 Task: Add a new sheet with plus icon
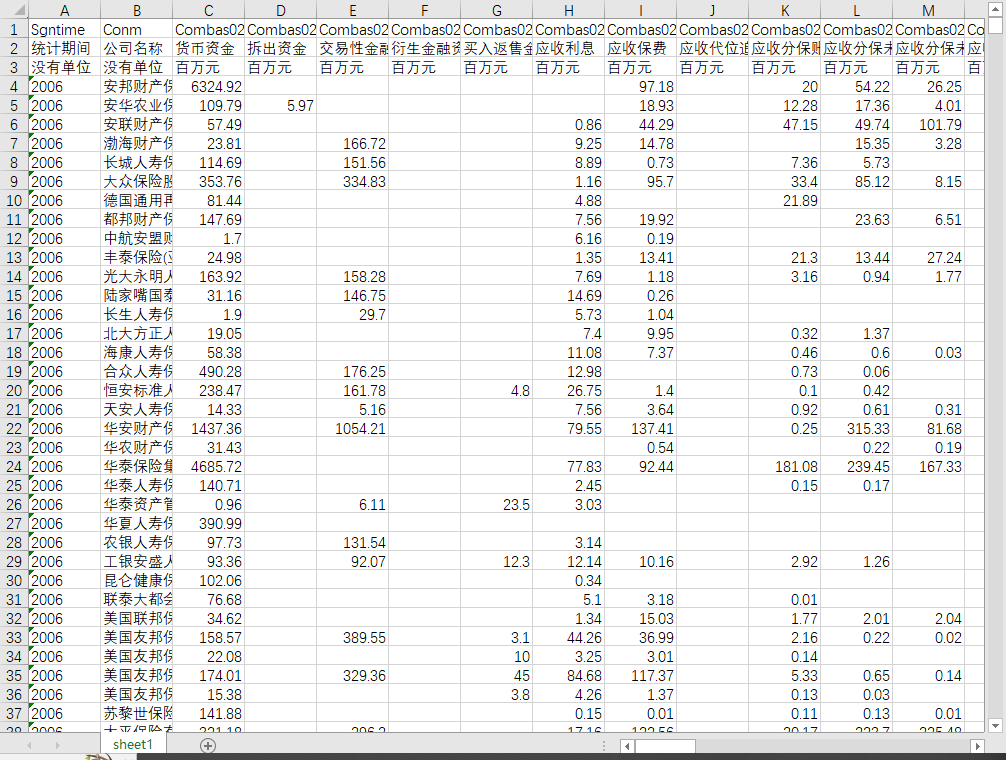pyautogui.click(x=208, y=745)
